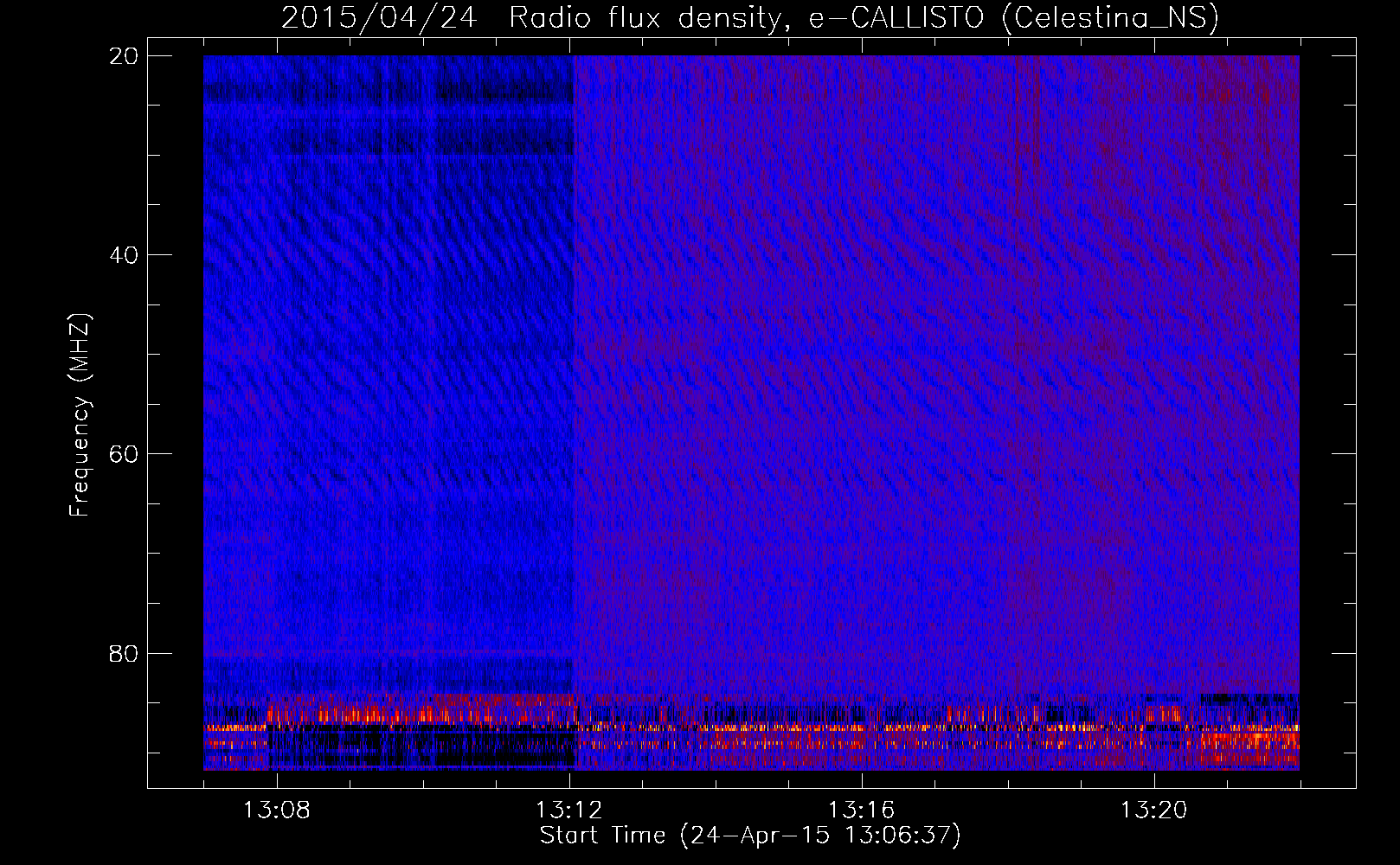Select the frequency tick label "40"
1400x865 pixels.
click(125, 255)
